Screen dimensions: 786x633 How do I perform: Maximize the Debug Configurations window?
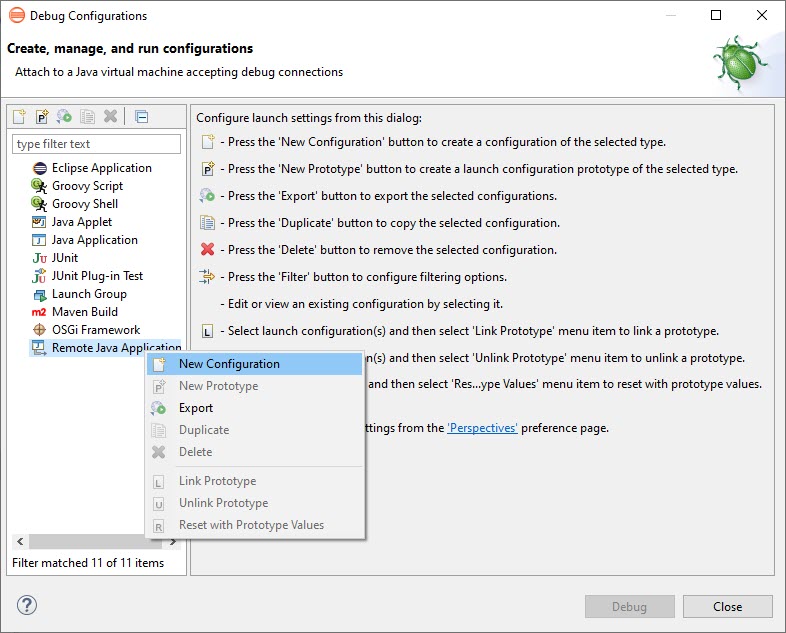coord(716,15)
